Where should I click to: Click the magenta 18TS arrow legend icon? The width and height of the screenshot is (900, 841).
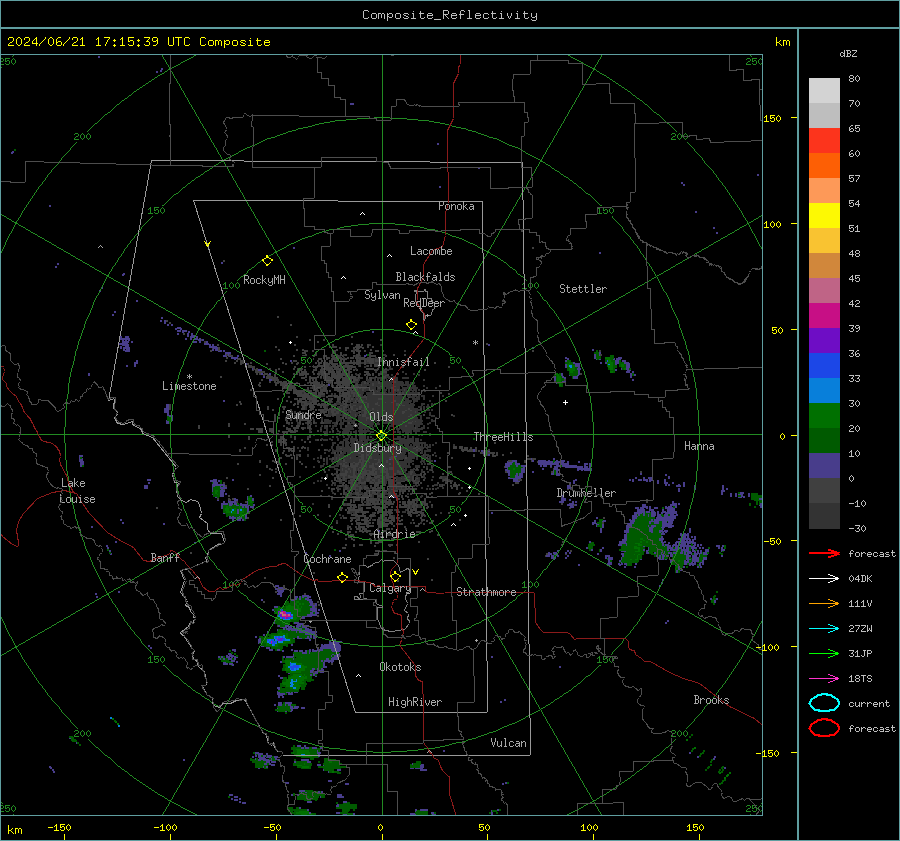[x=824, y=679]
